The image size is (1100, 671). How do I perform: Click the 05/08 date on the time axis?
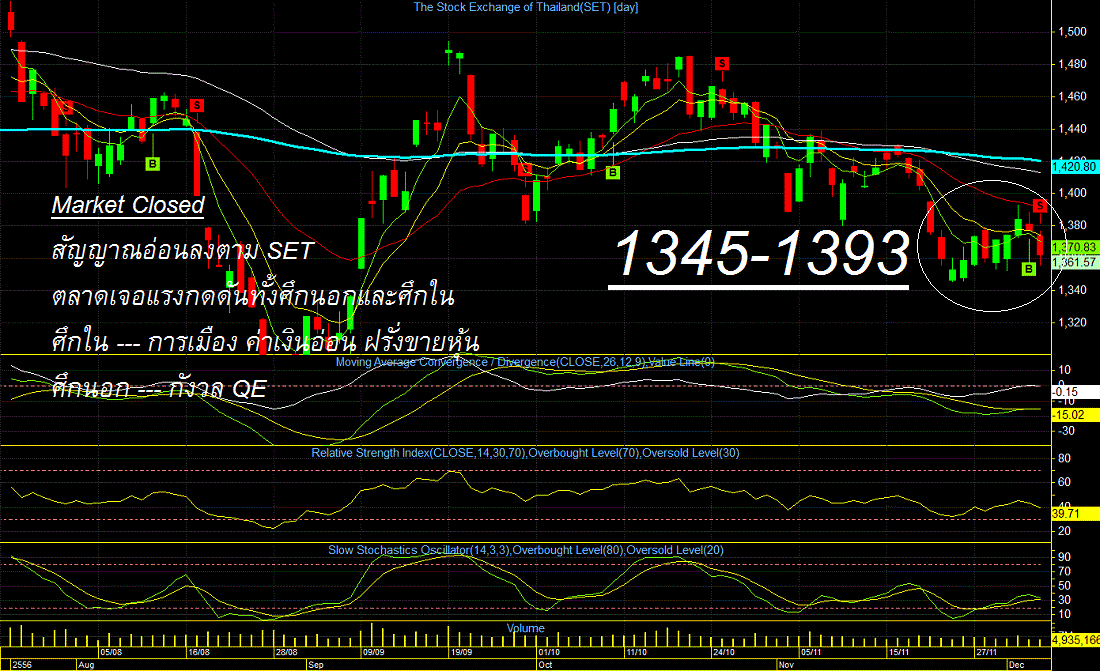111,652
